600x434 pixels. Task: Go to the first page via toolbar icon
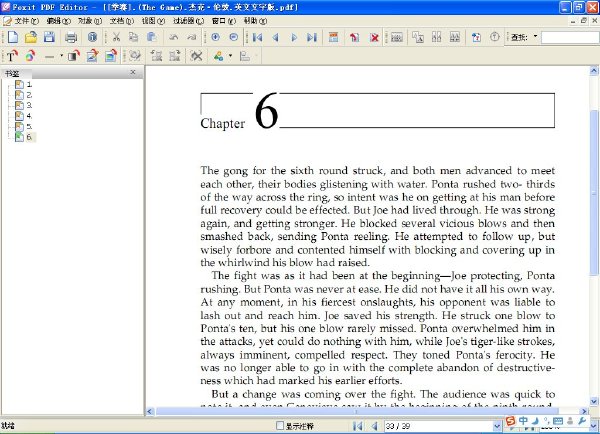[x=258, y=37]
